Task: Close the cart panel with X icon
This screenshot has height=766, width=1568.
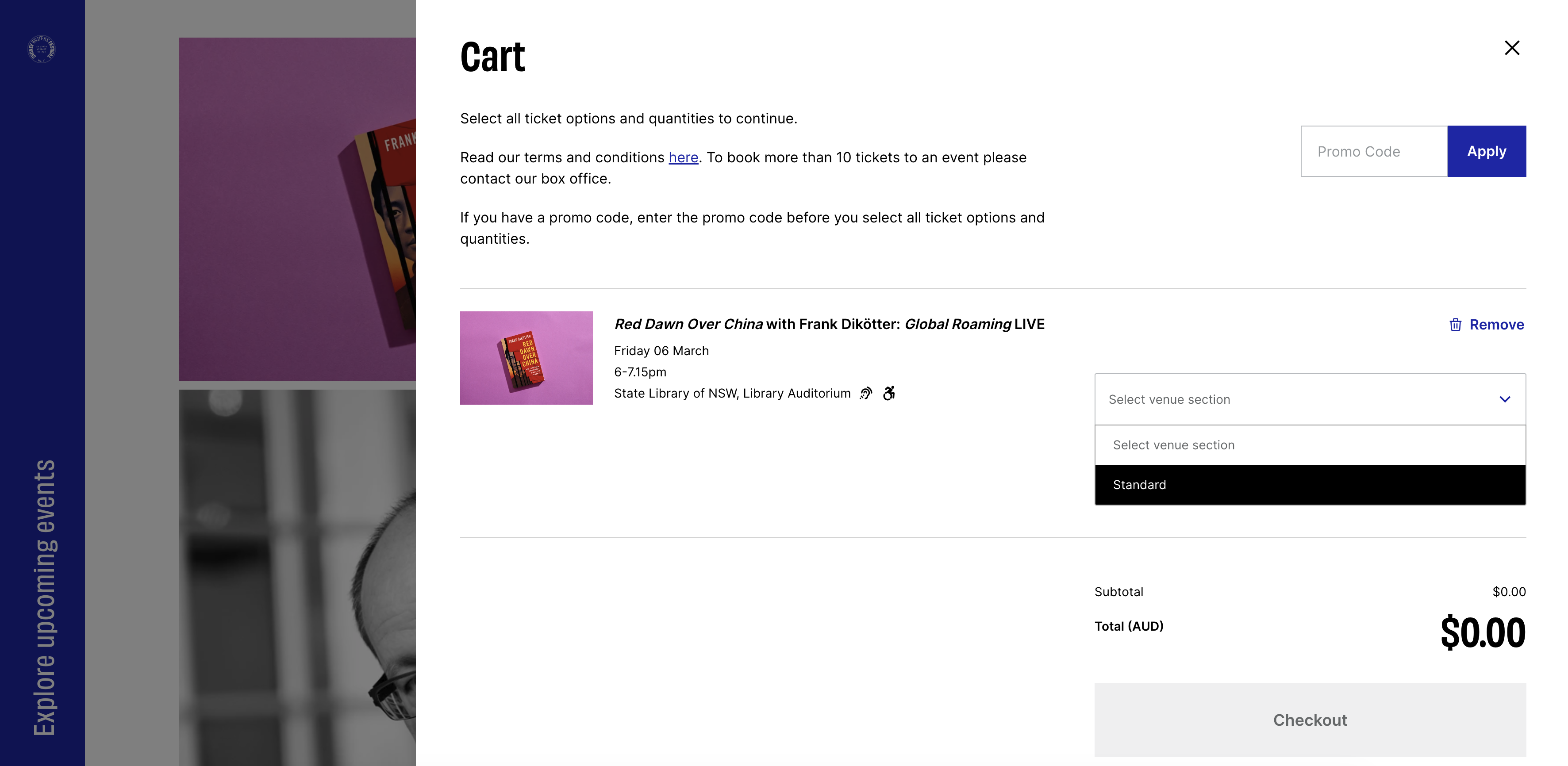Action: coord(1511,48)
